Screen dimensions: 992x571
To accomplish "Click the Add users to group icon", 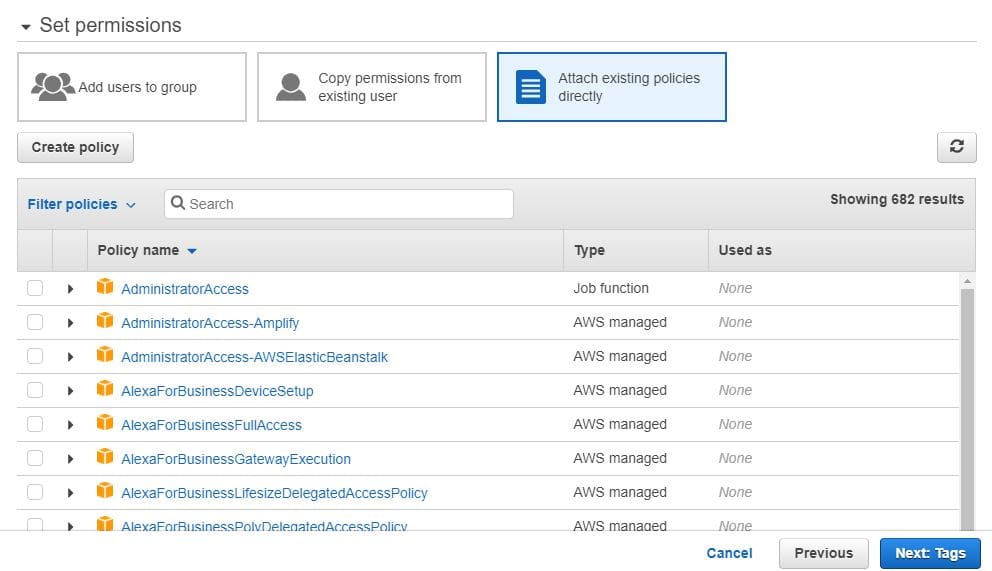I will click(x=53, y=87).
